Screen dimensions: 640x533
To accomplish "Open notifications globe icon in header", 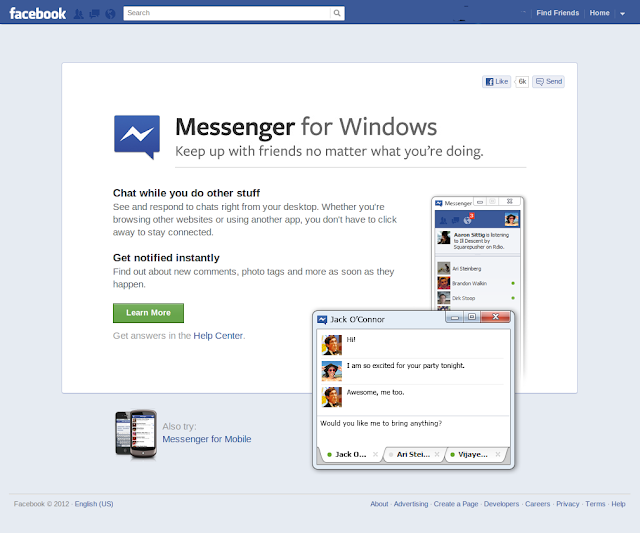I will 110,14.
